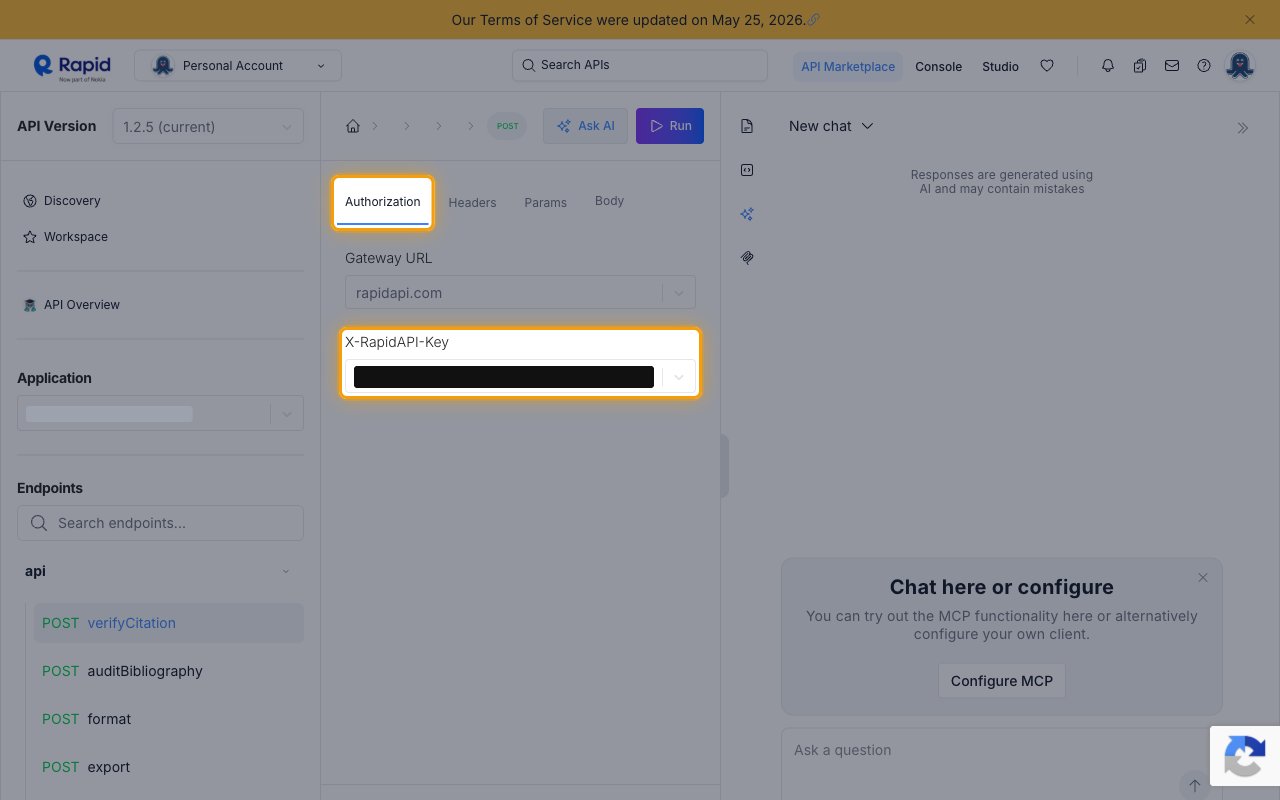Screen dimensions: 1280x800
Task: Click the Rapid logo
Action: [x=72, y=66]
